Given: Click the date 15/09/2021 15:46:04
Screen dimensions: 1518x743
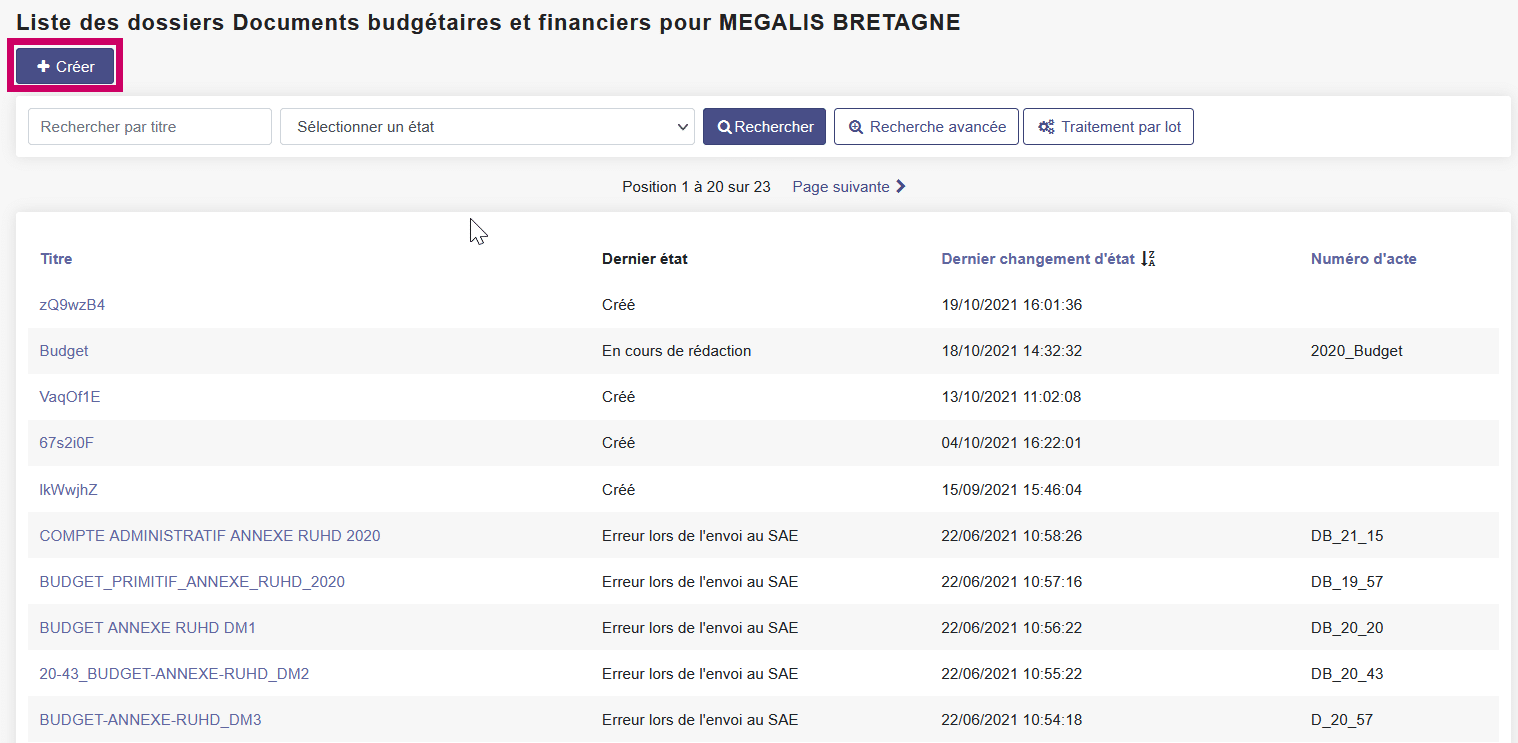Looking at the screenshot, I should tap(1012, 490).
